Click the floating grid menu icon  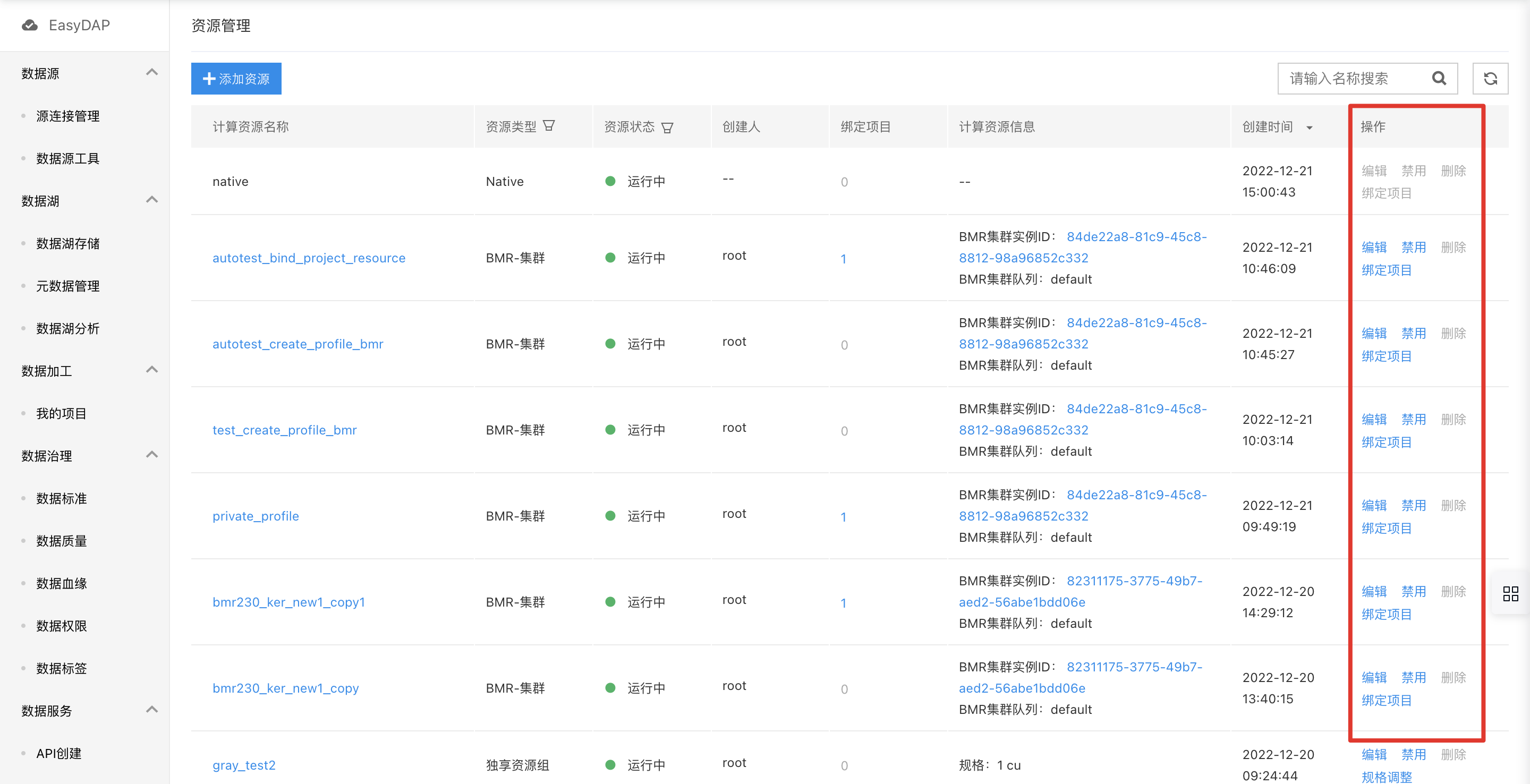coord(1510,593)
